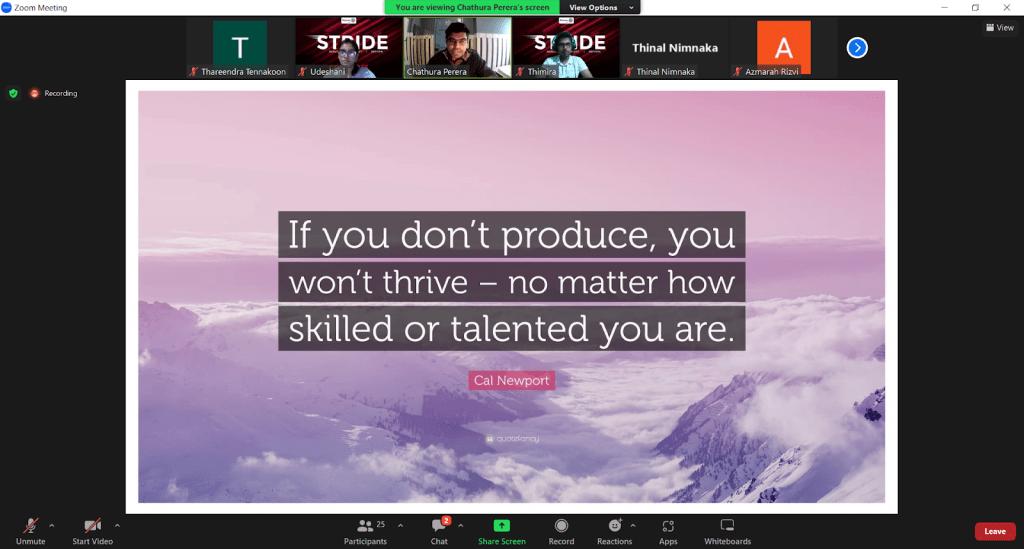Turn on camera with Start Video
1024x549 pixels.
92,526
